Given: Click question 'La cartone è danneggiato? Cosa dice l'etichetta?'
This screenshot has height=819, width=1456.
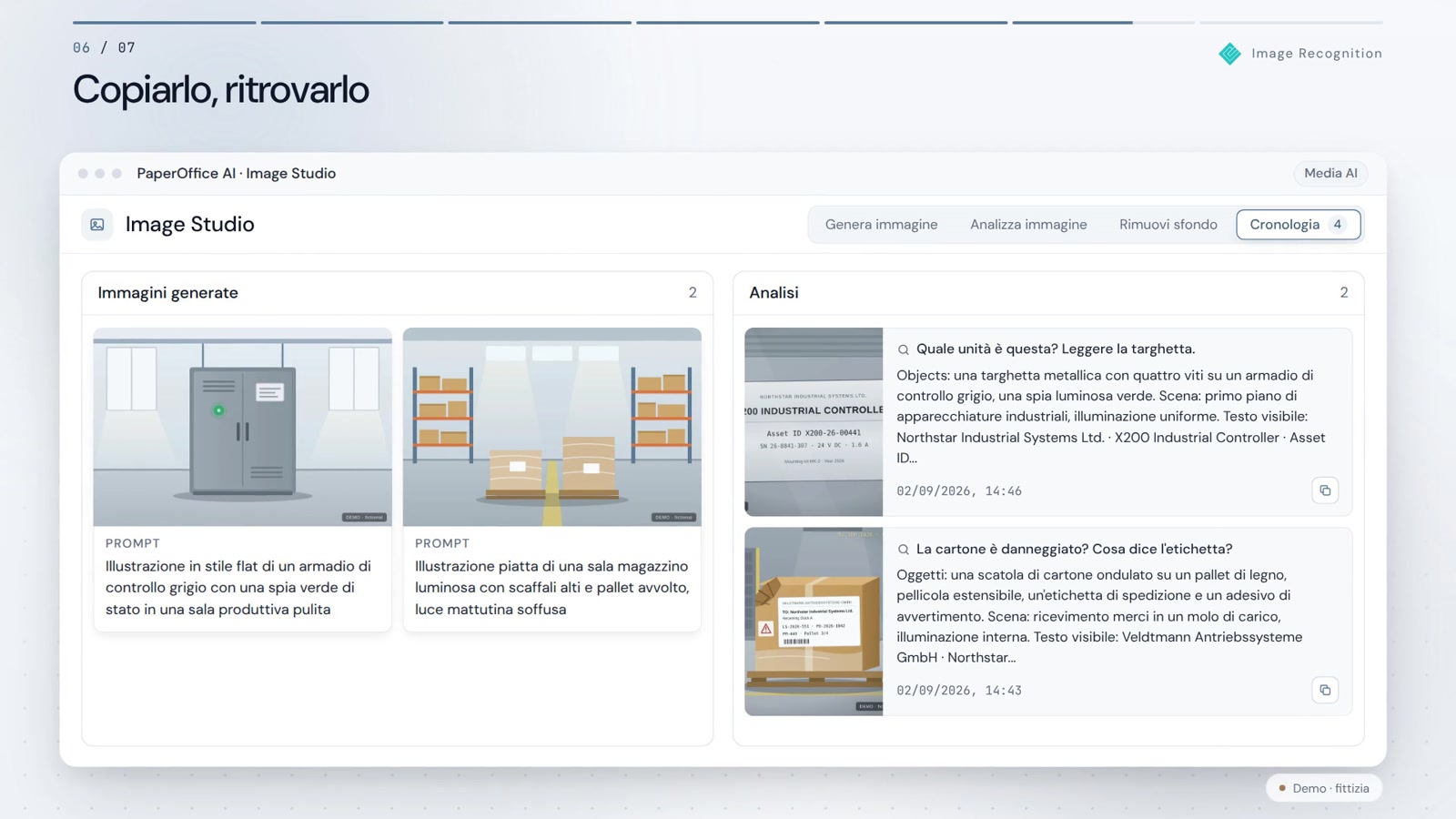Looking at the screenshot, I should coord(1075,550).
